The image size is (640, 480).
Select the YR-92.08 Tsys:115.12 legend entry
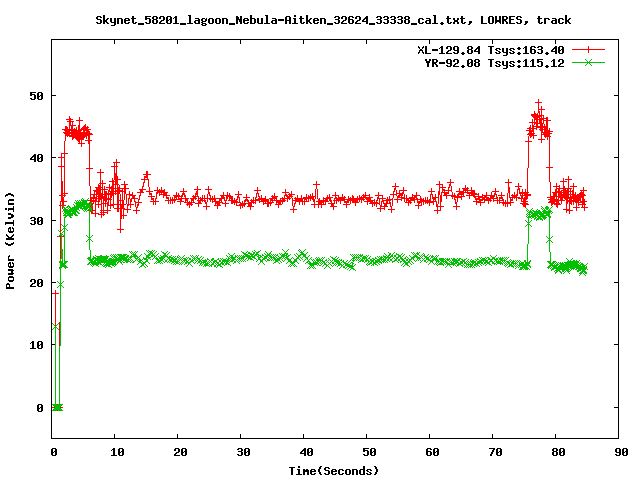tap(494, 63)
